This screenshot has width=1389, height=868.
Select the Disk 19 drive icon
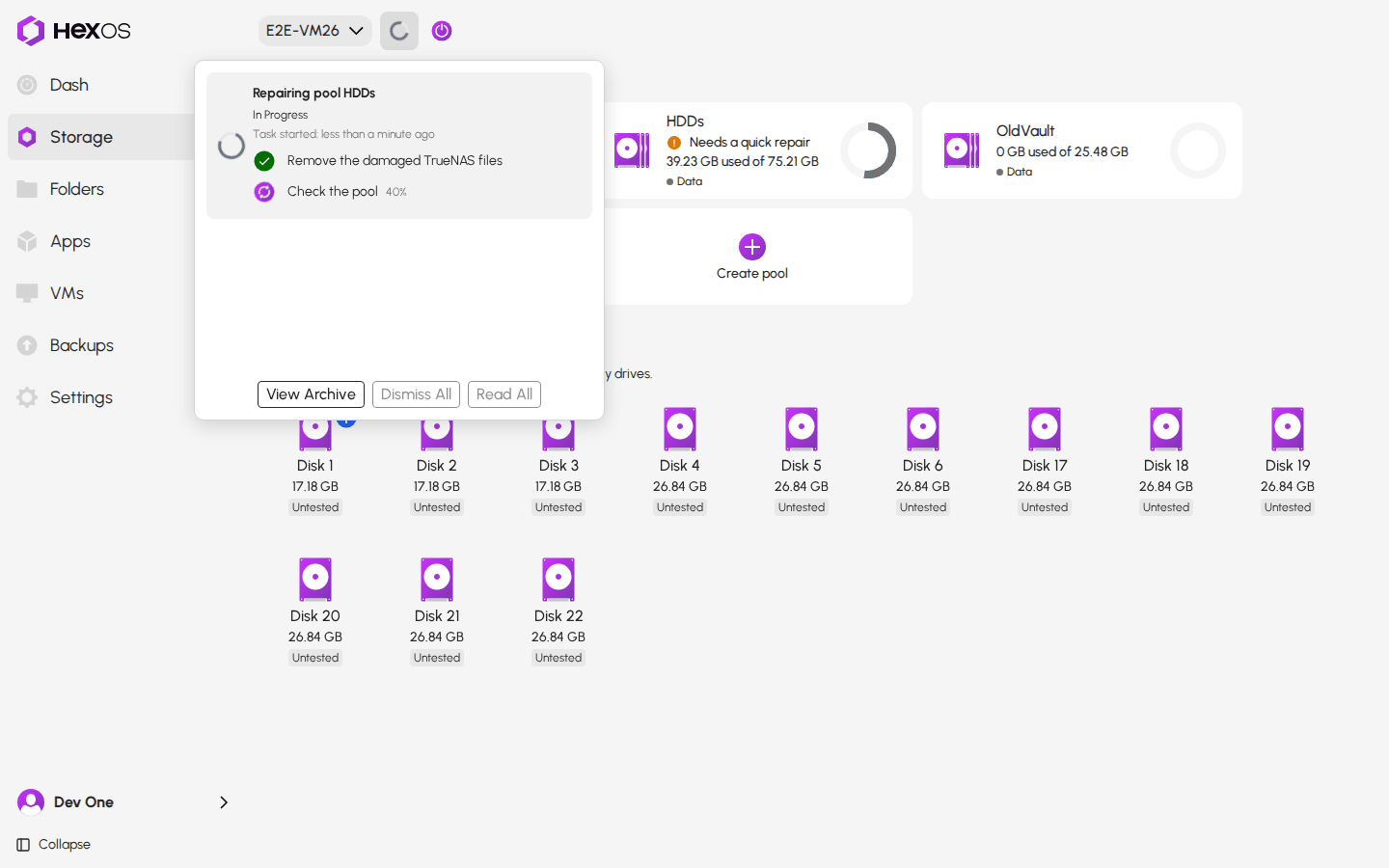(1288, 429)
